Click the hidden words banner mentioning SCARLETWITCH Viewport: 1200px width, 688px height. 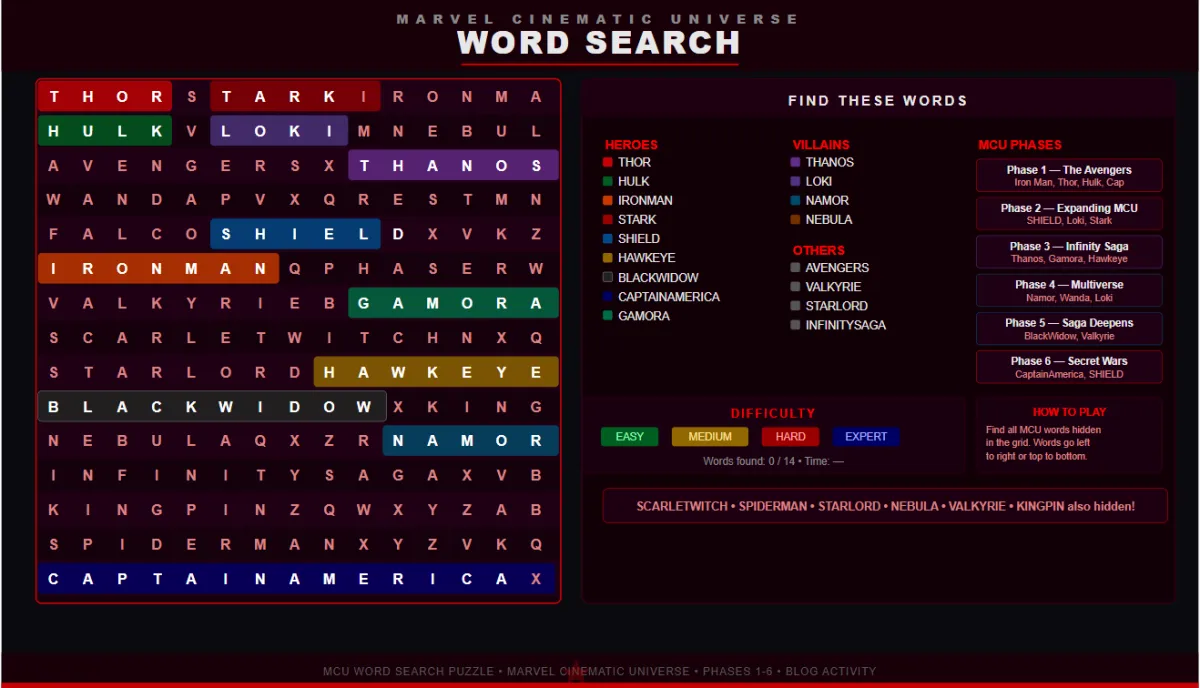pyautogui.click(x=884, y=506)
